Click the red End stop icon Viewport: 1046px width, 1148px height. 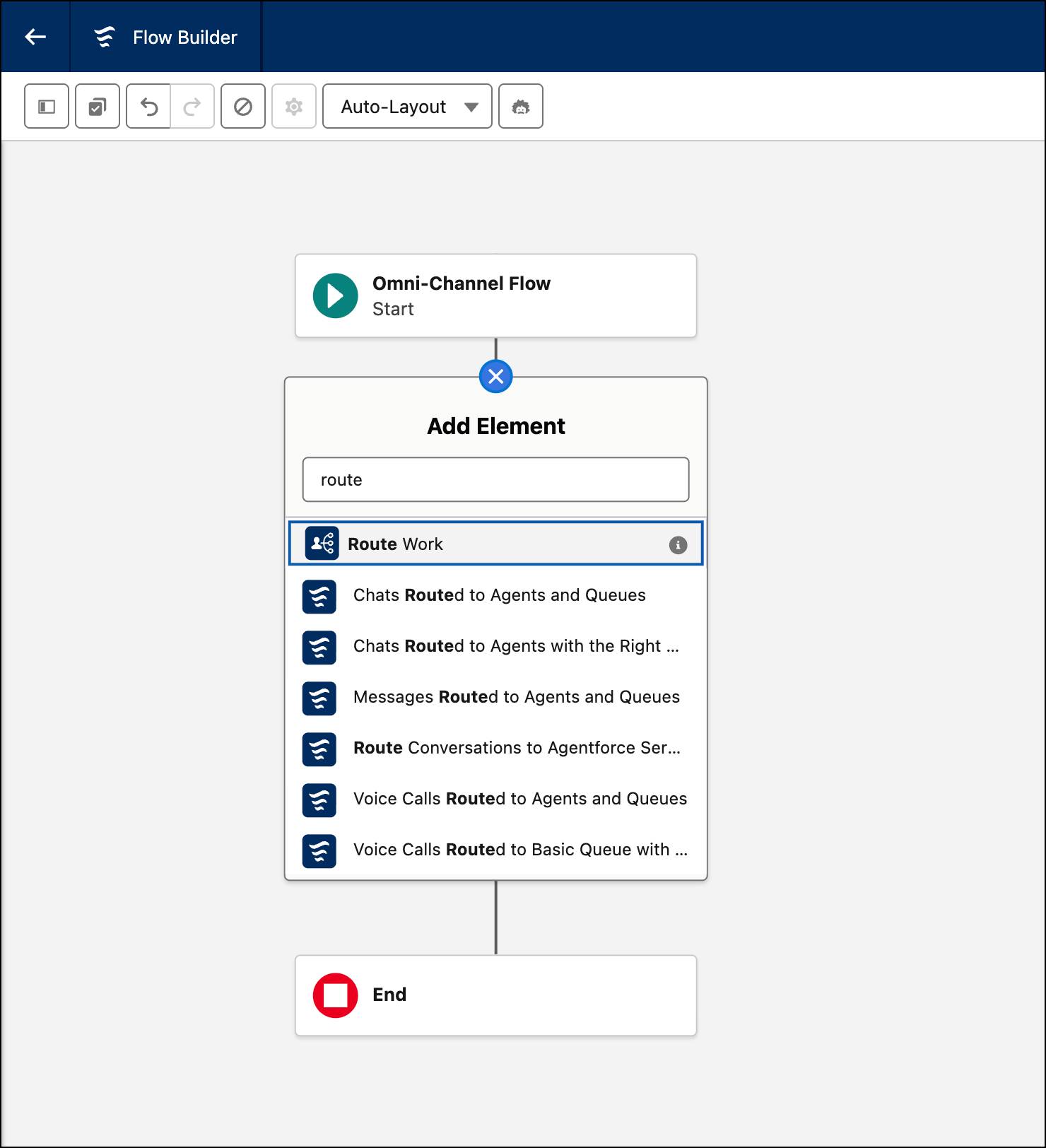[x=336, y=995]
